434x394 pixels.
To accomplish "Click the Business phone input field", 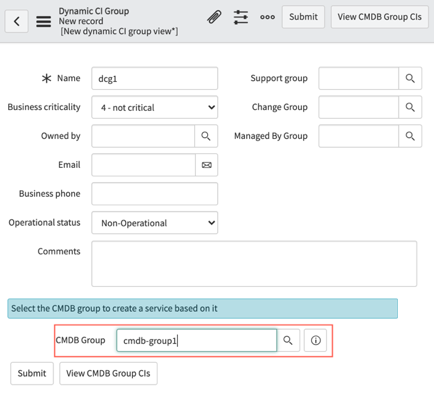I will click(x=155, y=194).
